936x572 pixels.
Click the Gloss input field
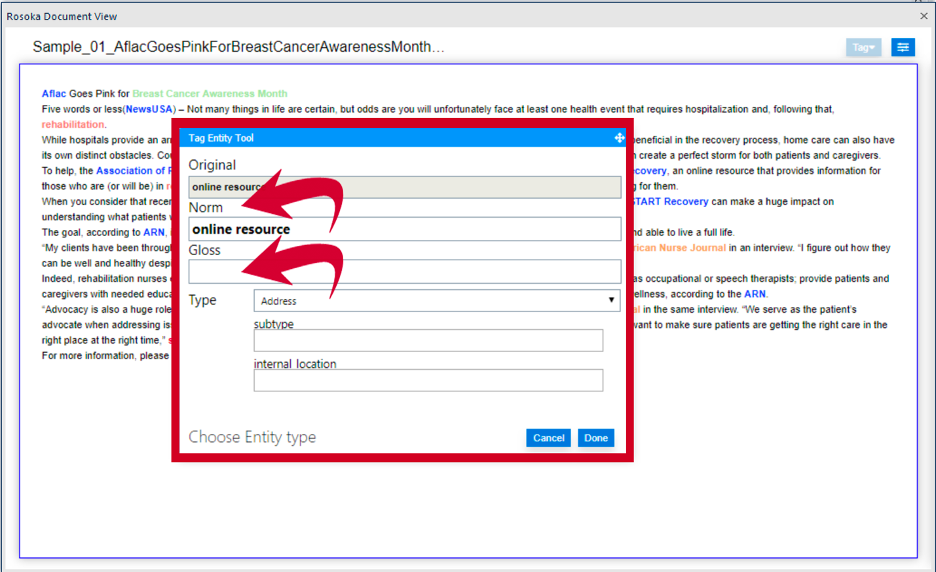(x=405, y=272)
